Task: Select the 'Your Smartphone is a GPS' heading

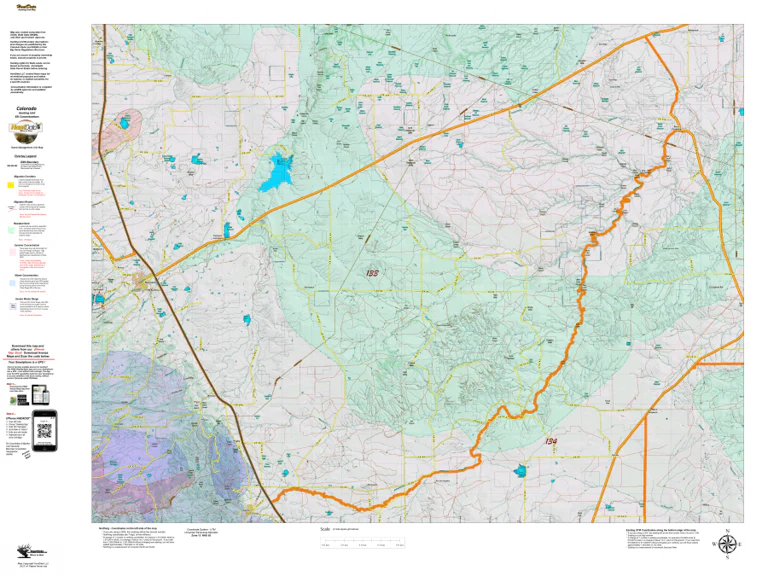Action: click(27, 362)
